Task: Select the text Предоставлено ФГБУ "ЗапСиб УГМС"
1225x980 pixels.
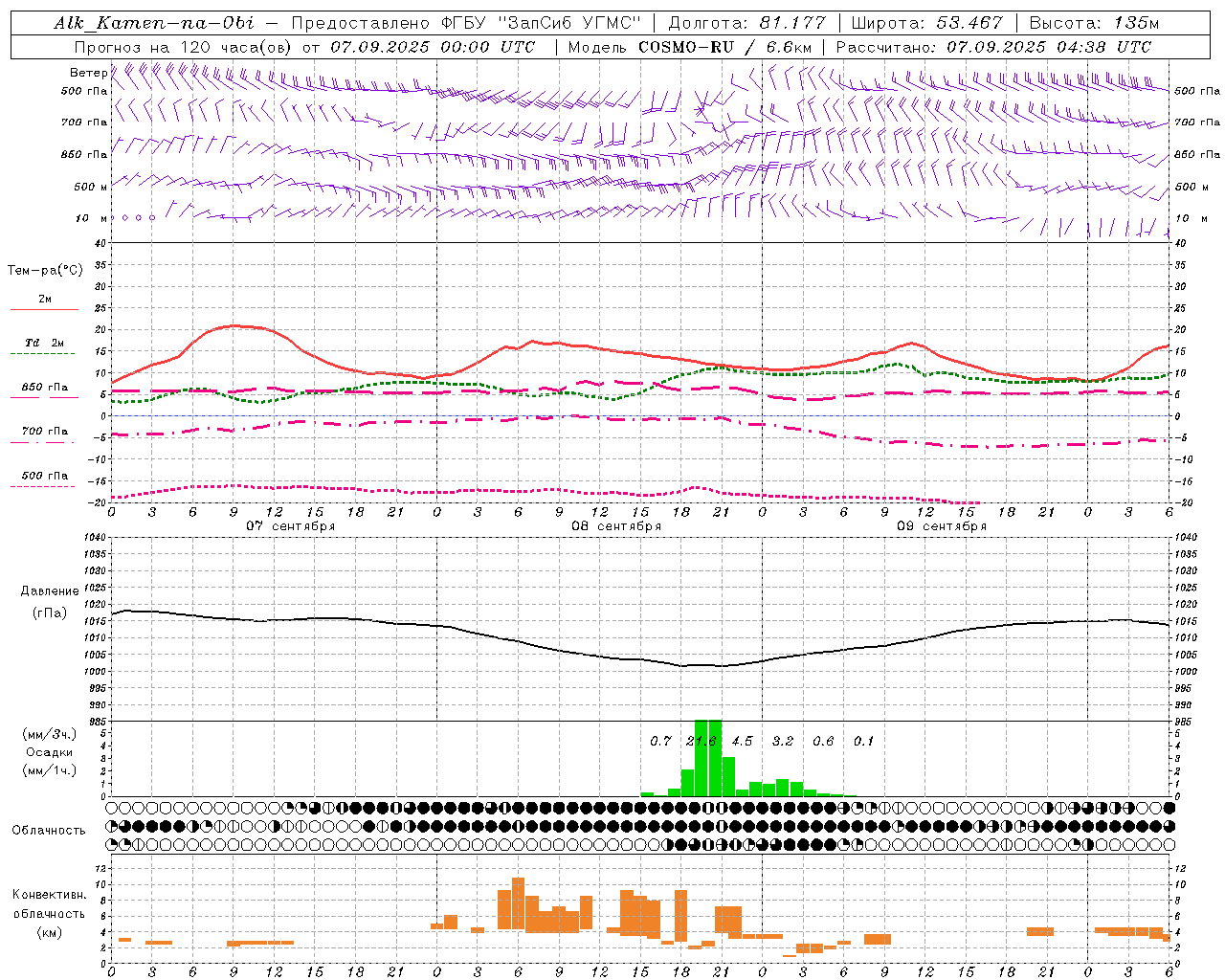Action: point(466,23)
